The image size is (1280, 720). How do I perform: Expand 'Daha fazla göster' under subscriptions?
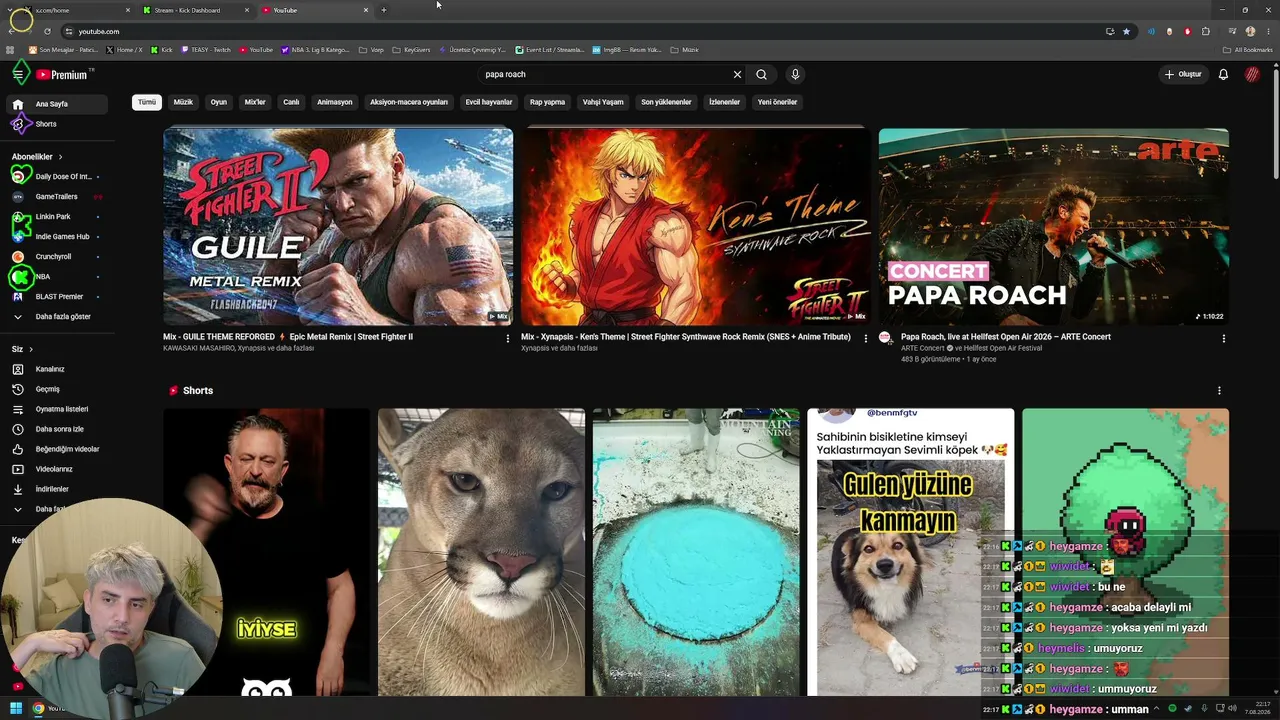click(55, 317)
